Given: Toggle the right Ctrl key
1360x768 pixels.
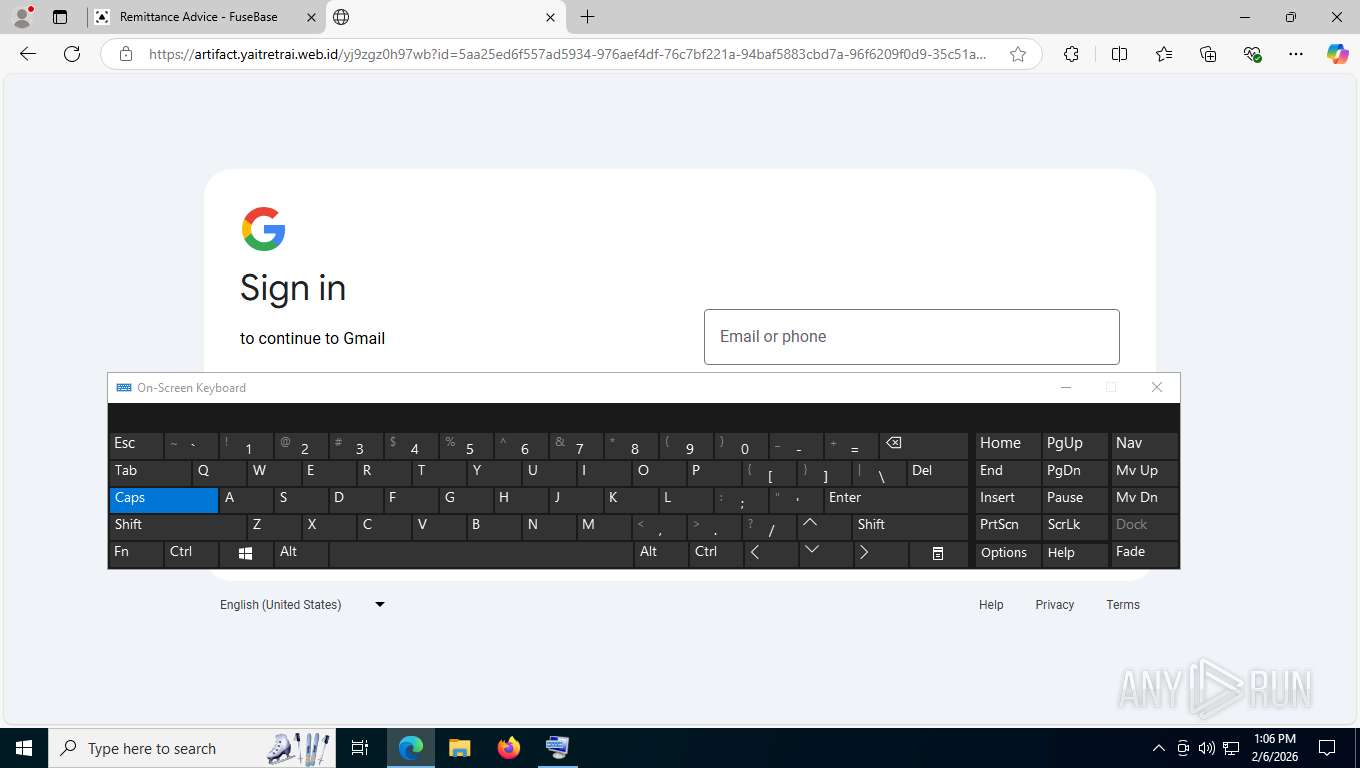Looking at the screenshot, I should [716, 553].
